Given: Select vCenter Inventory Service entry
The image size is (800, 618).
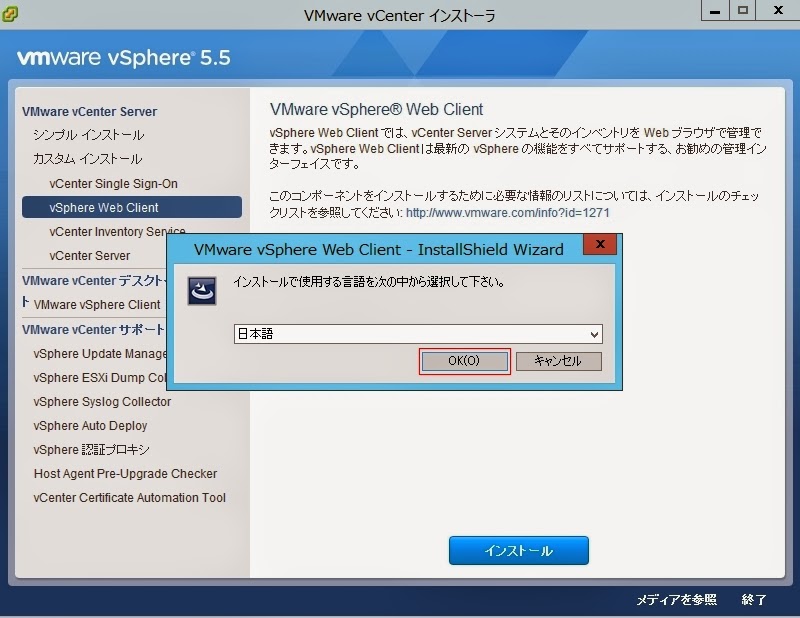Looking at the screenshot, I should (x=117, y=232).
